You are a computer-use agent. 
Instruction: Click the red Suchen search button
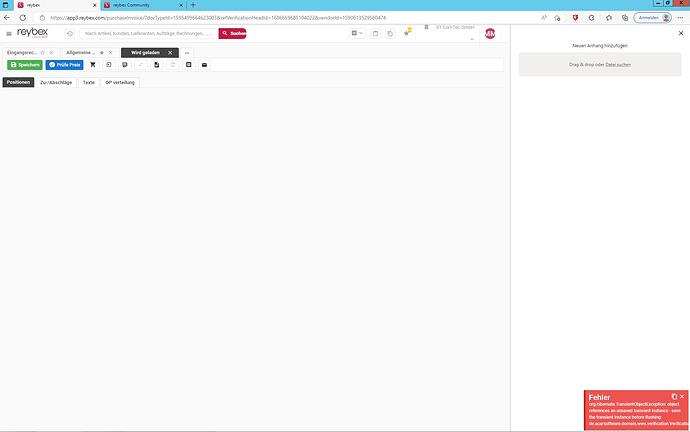[x=232, y=33]
